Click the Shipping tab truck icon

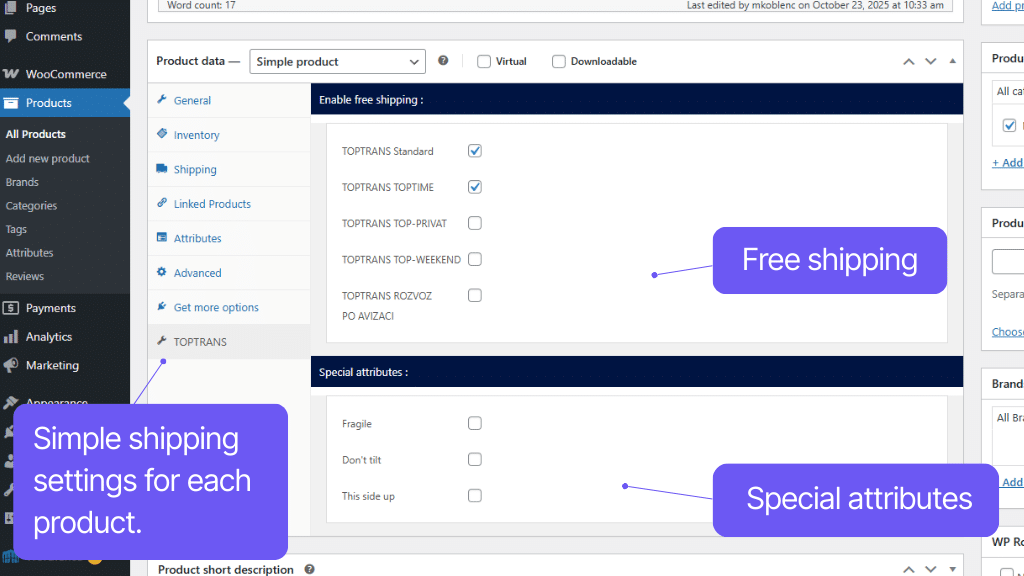(162, 168)
